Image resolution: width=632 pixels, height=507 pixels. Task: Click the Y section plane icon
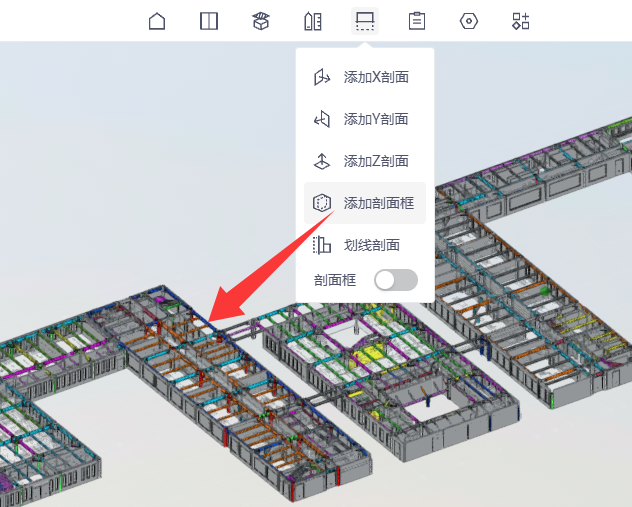click(x=322, y=119)
